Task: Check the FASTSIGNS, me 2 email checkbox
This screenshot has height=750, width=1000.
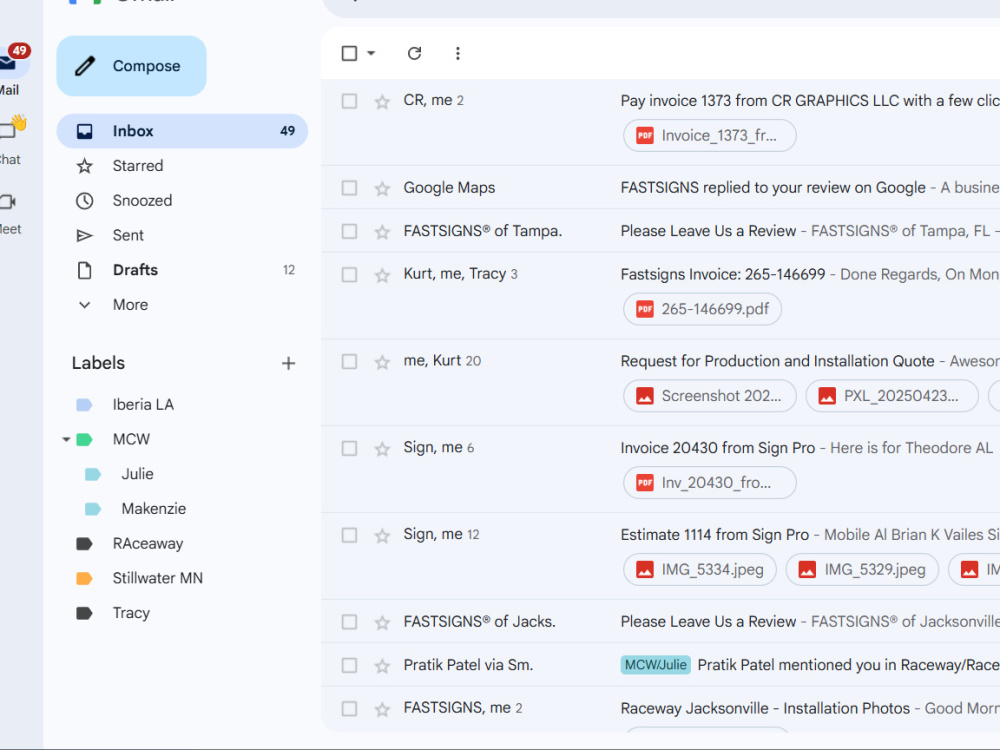Action: pos(349,709)
